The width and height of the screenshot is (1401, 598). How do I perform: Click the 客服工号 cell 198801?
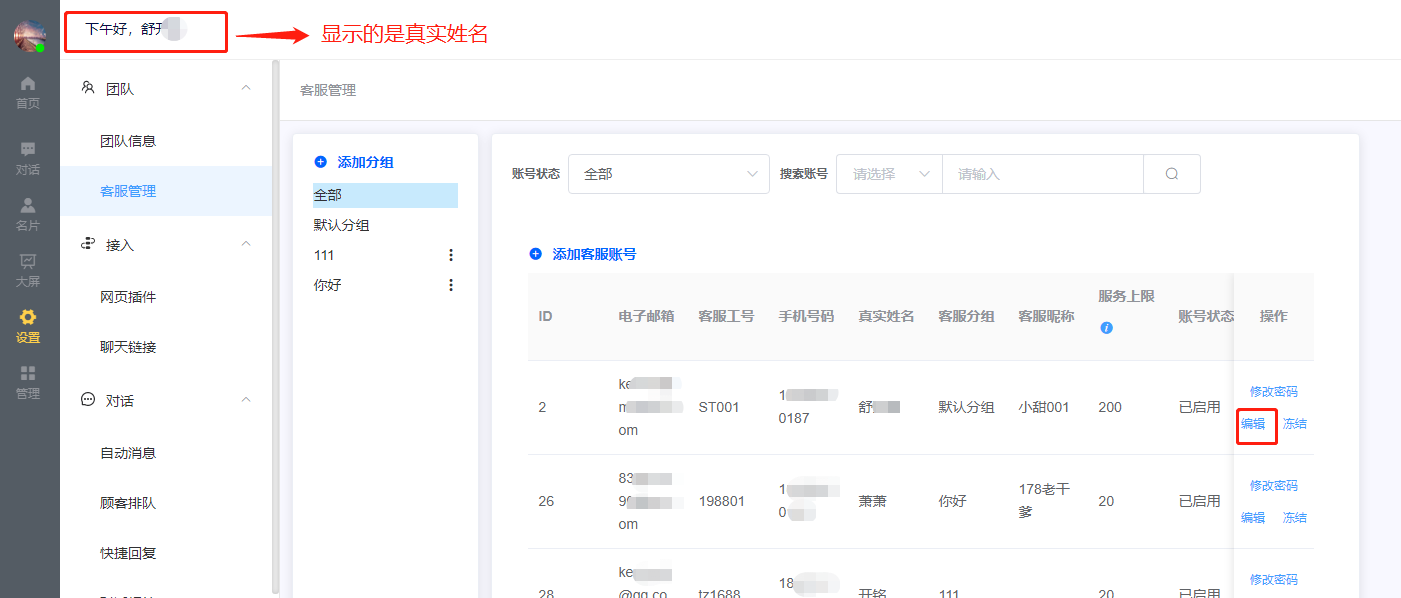coord(722,501)
